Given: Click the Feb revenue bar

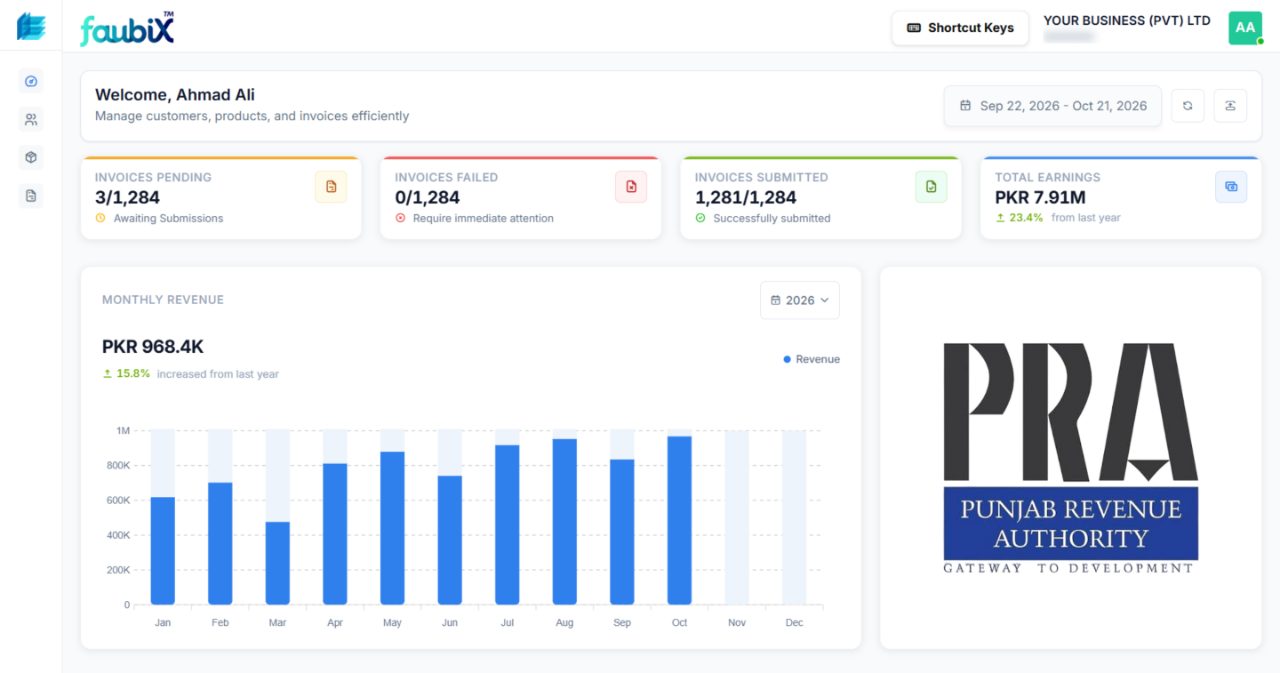Looking at the screenshot, I should [220, 544].
